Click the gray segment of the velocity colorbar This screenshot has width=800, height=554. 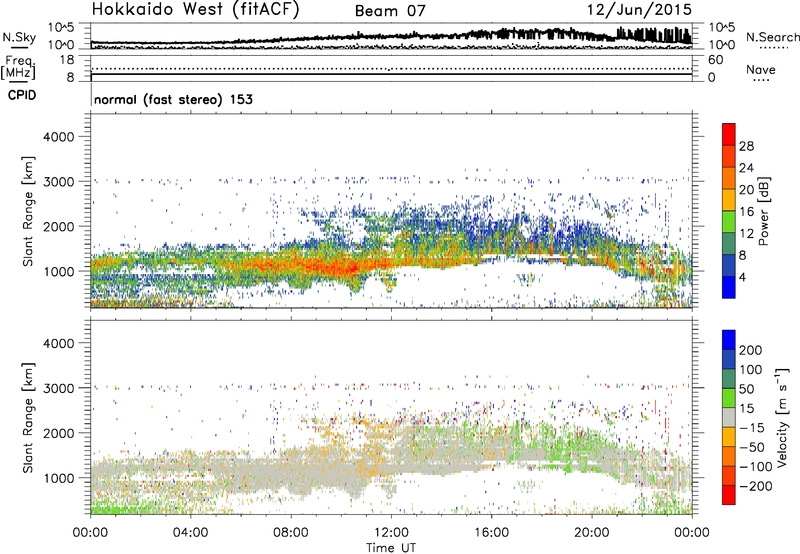[x=729, y=418]
